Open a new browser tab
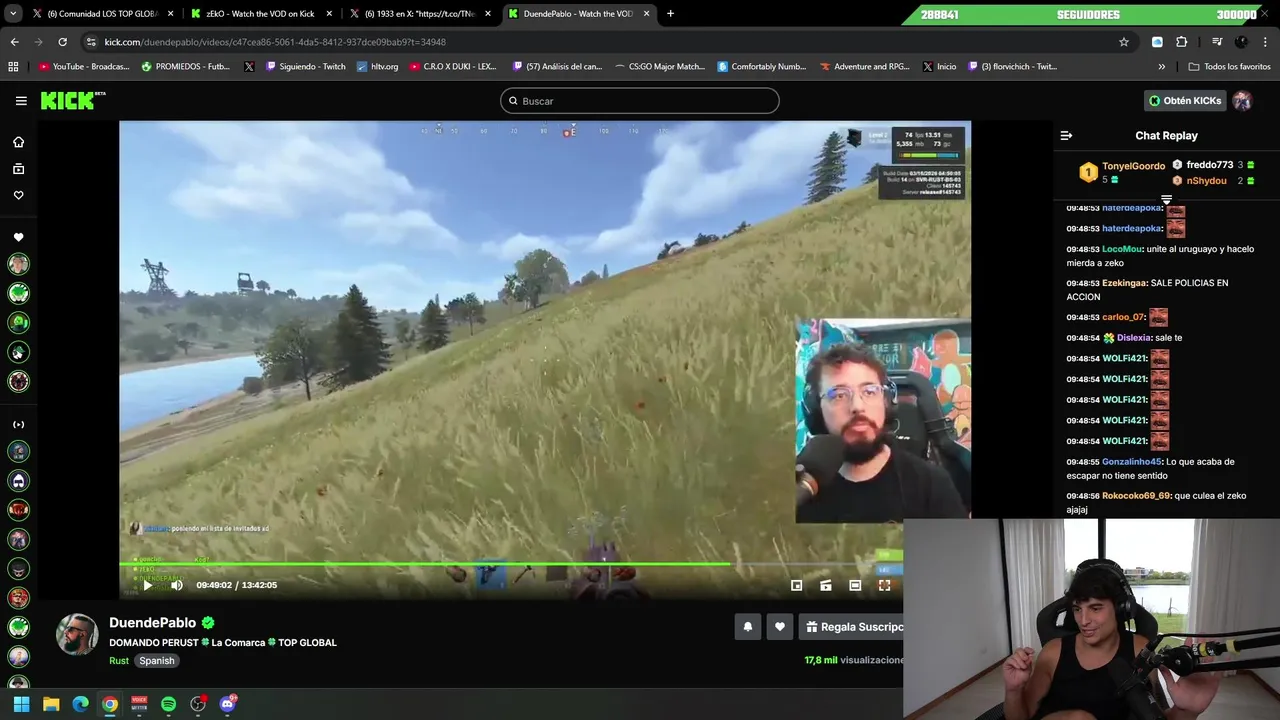 (x=670, y=14)
